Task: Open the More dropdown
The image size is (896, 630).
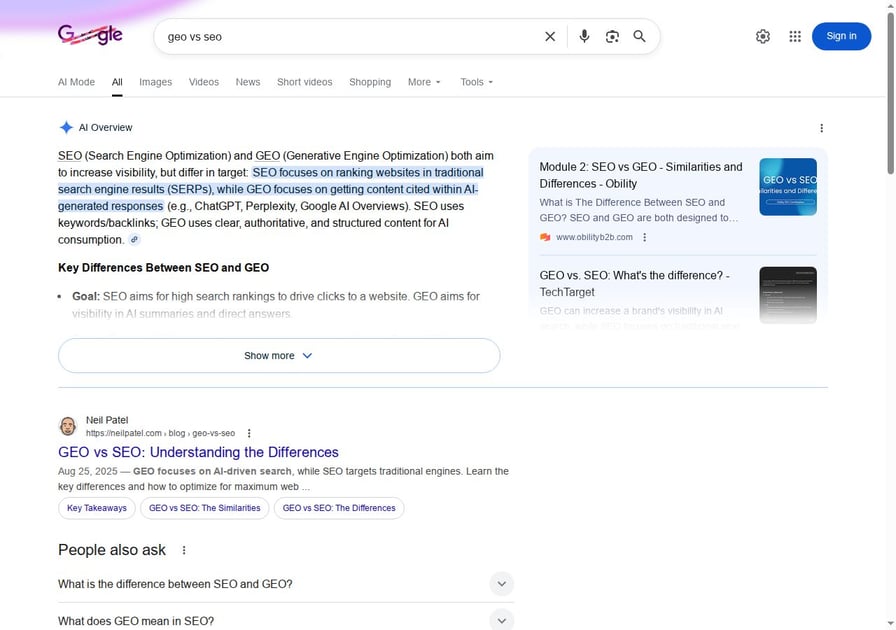Action: (424, 82)
